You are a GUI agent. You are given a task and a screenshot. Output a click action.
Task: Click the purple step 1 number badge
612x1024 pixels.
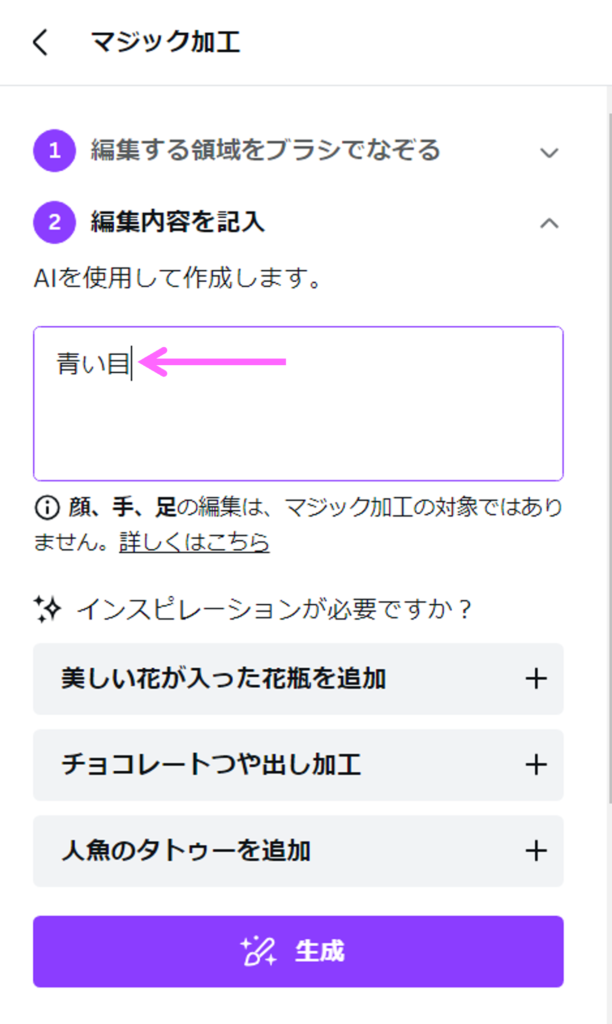54,151
